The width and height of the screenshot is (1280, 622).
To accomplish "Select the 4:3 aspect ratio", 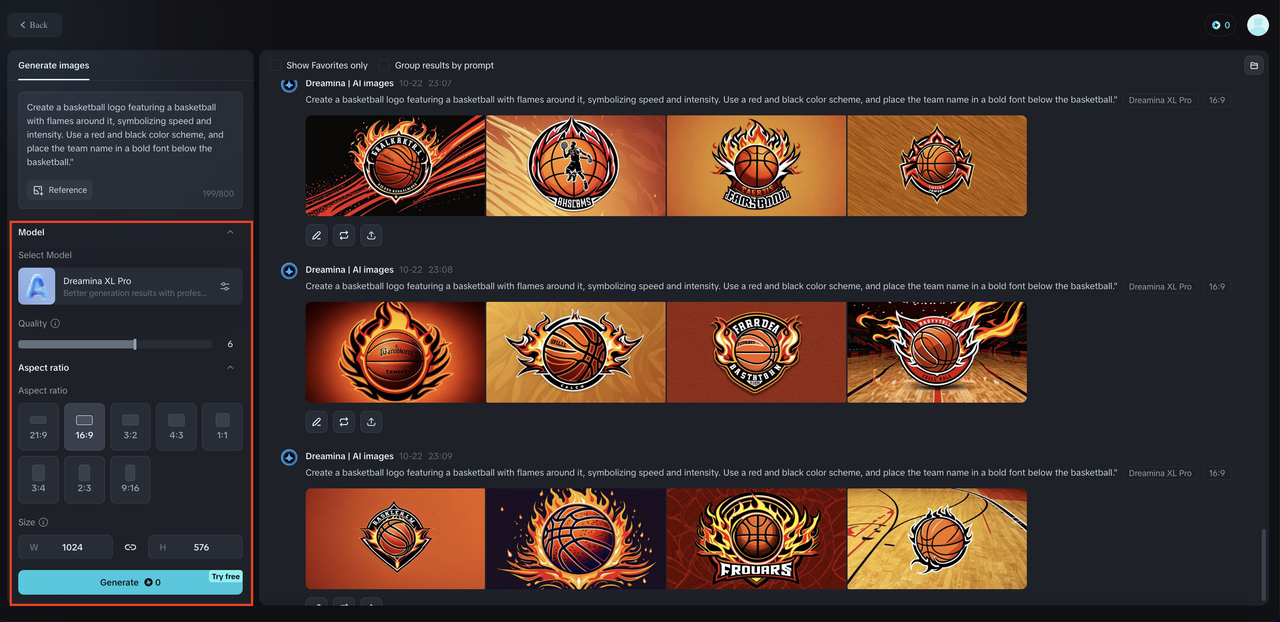I will pos(176,427).
